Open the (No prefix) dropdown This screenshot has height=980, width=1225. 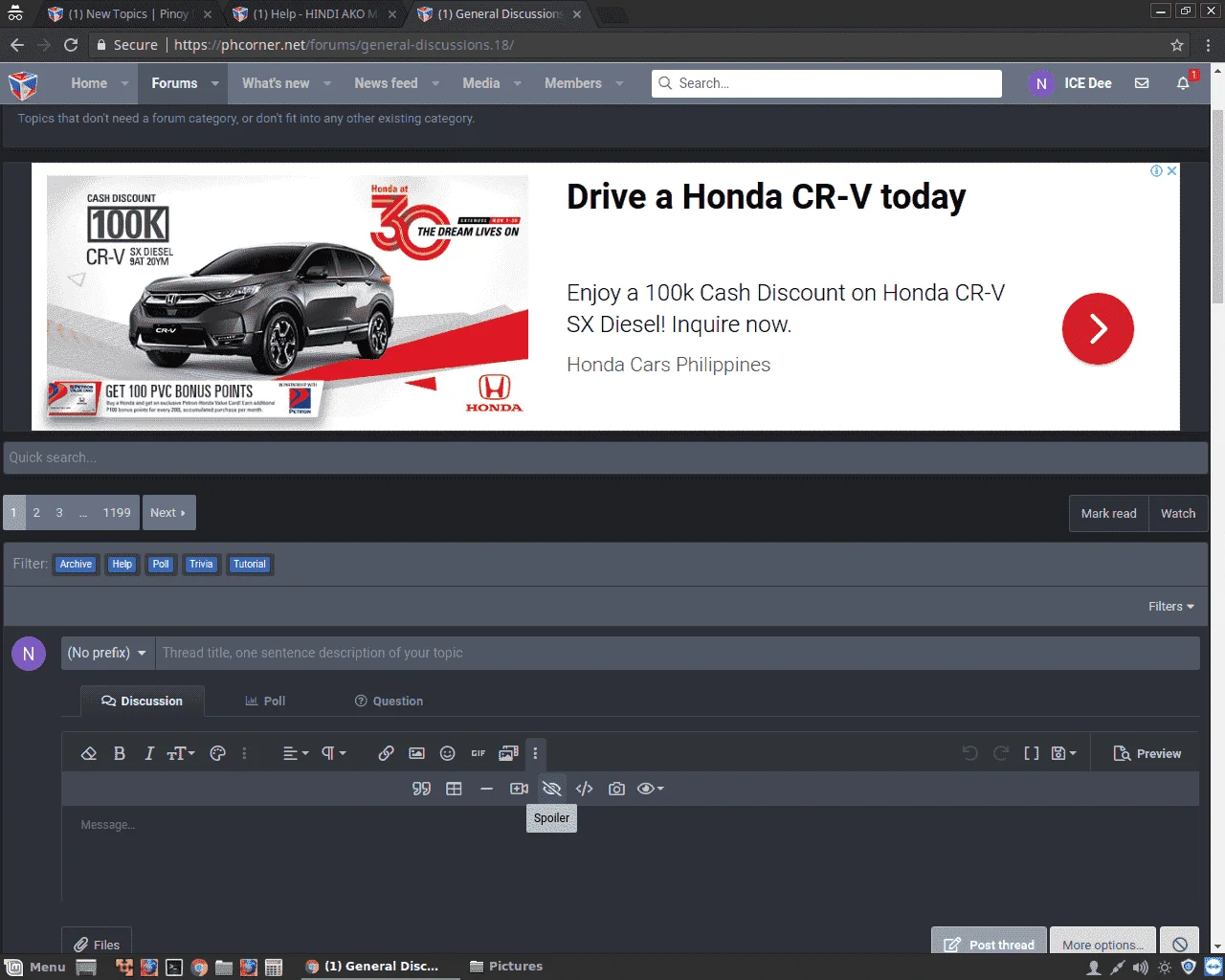[x=107, y=653]
